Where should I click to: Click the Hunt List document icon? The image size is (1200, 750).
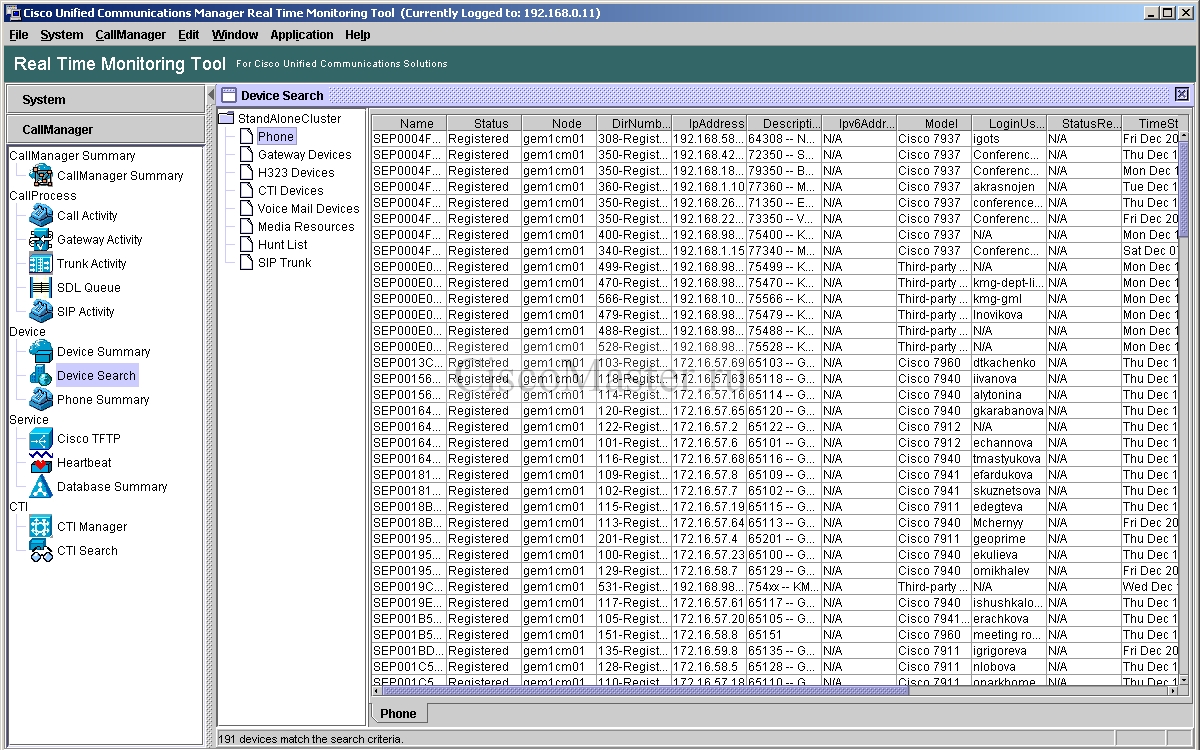pyautogui.click(x=247, y=245)
